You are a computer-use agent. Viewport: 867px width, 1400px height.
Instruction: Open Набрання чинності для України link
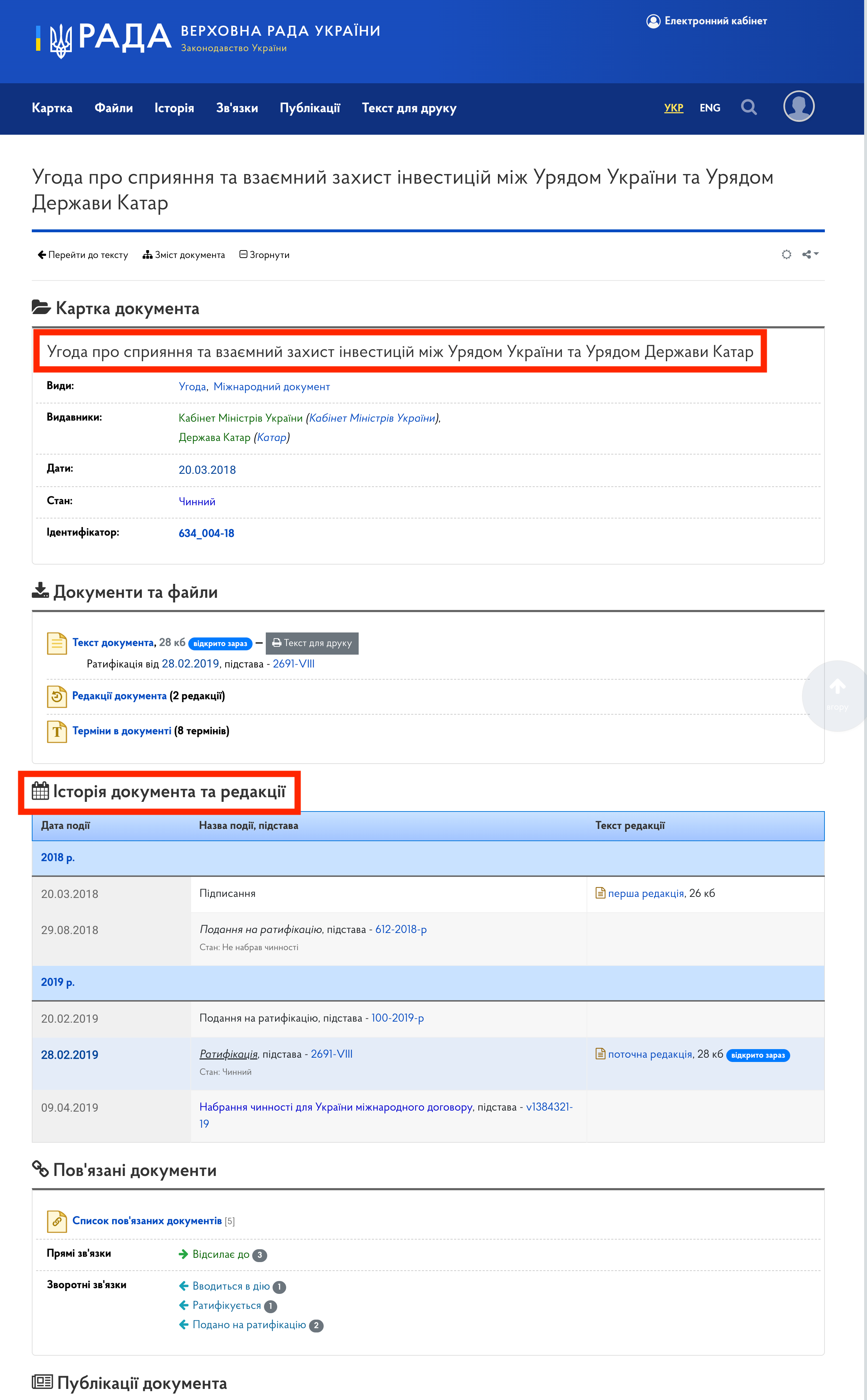coord(336,1107)
